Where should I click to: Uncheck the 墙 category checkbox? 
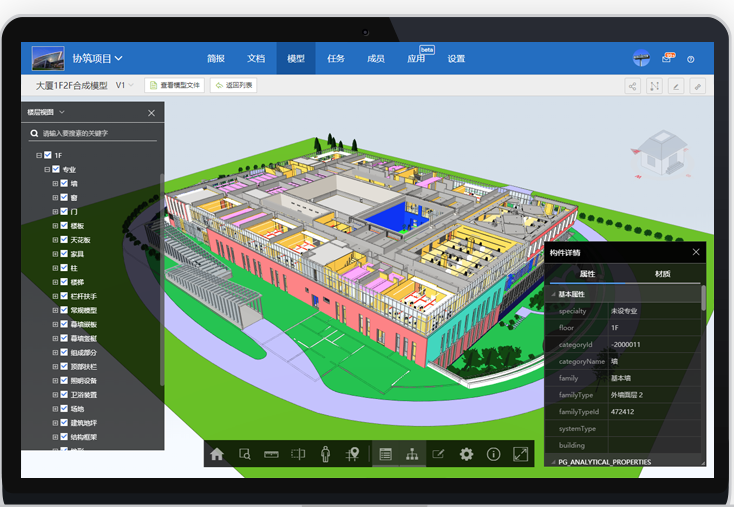(x=64, y=184)
